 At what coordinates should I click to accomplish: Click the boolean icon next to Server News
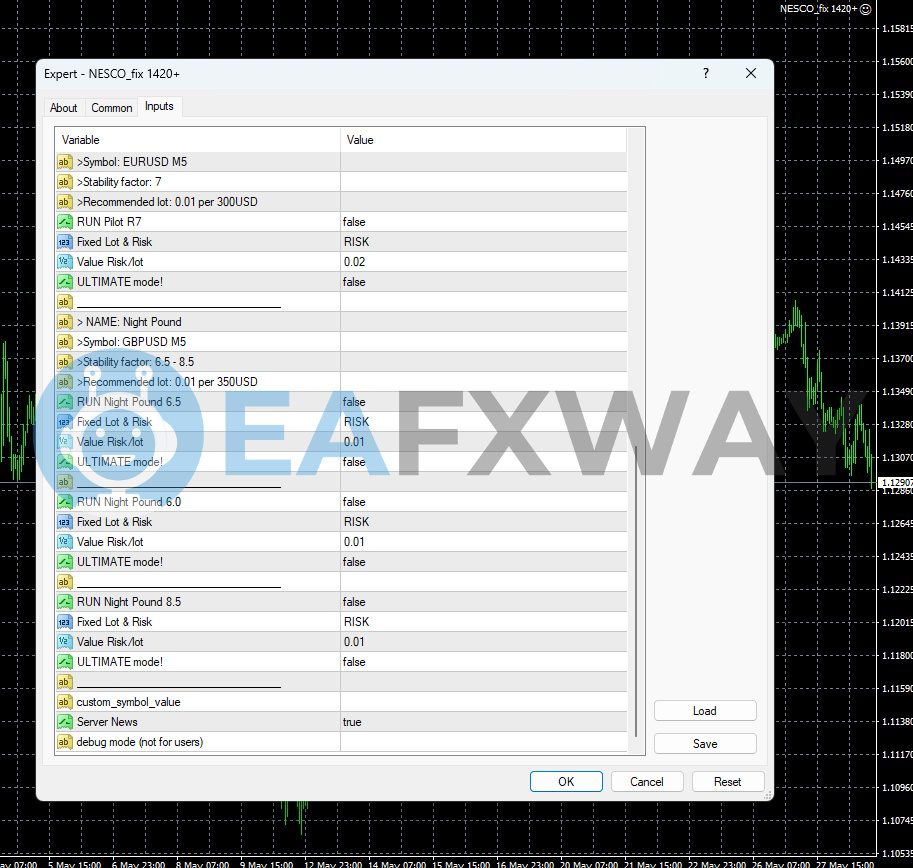click(x=65, y=722)
